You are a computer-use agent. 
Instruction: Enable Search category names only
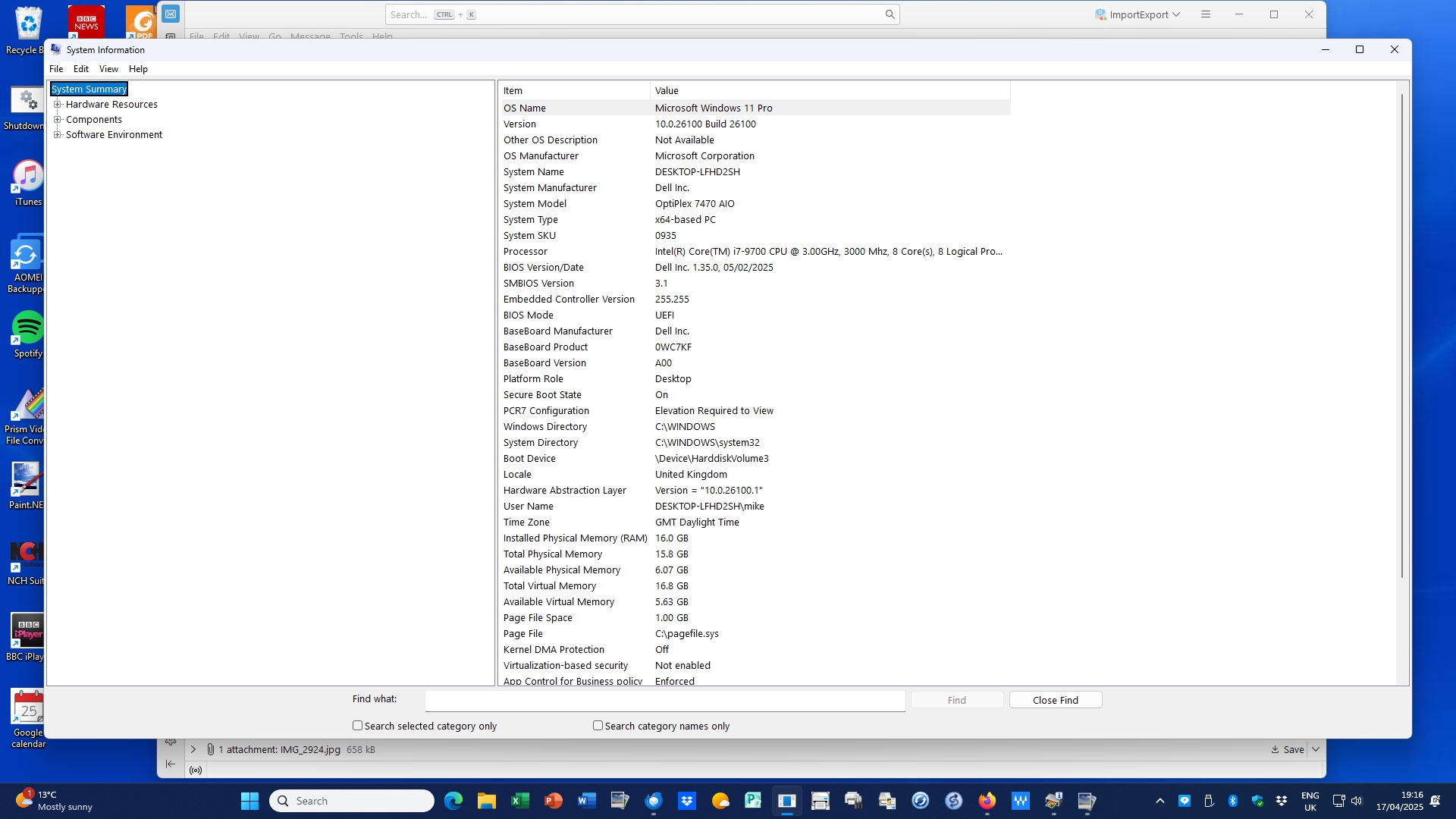(598, 726)
